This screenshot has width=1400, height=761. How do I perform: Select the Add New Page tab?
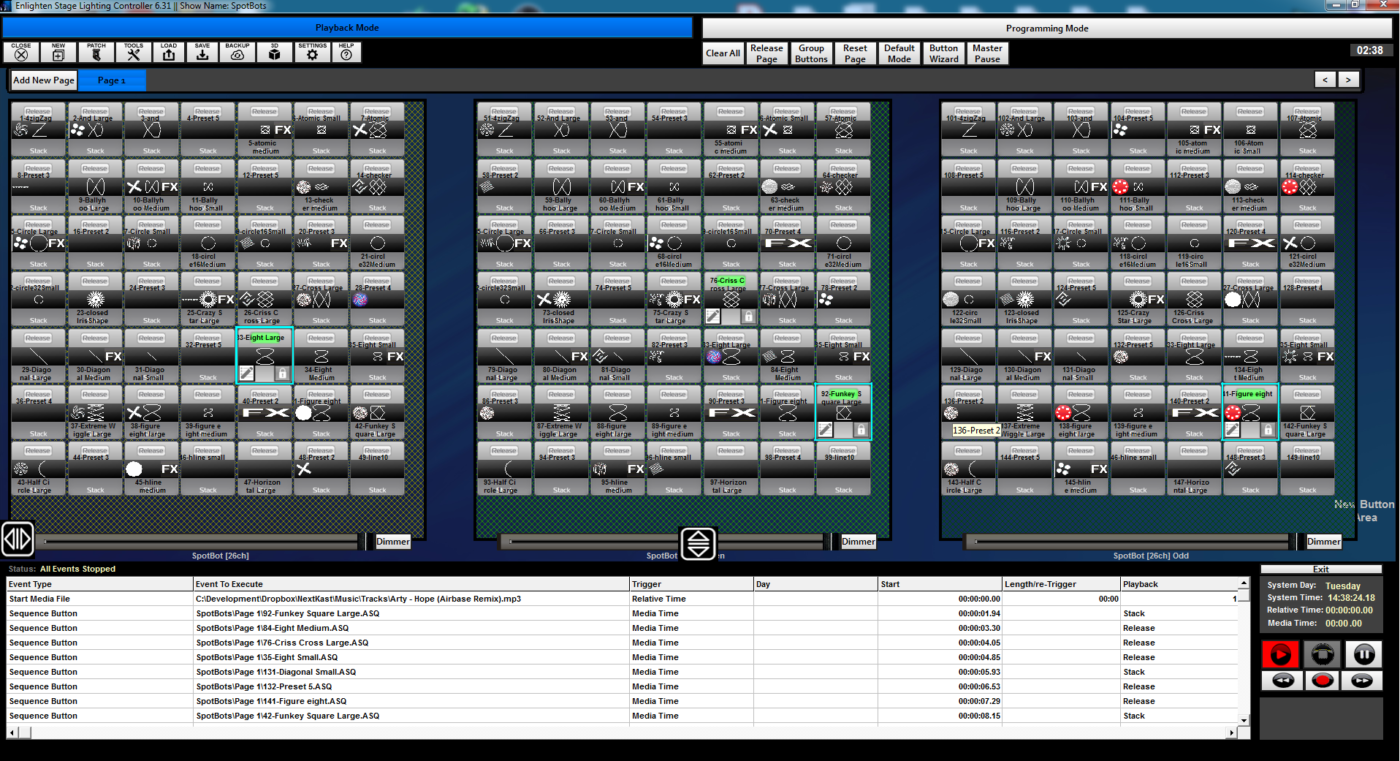[43, 79]
